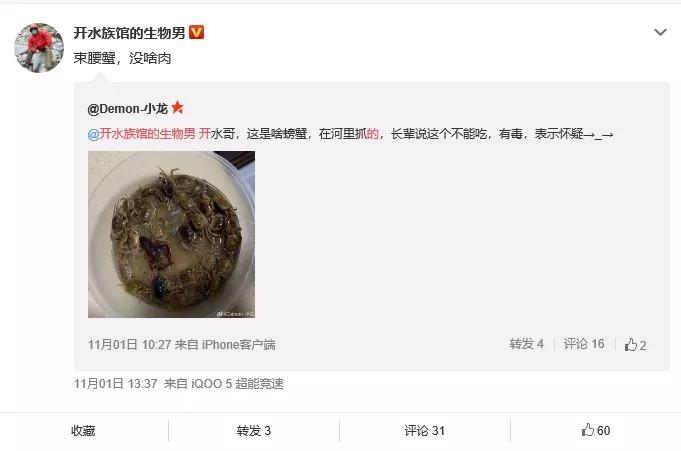Click the iQOO 5 超能竞速 source link

237,384
